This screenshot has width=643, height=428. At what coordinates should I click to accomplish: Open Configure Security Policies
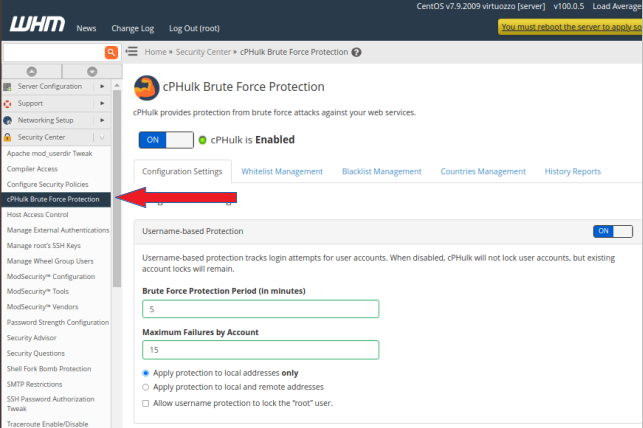click(47, 184)
